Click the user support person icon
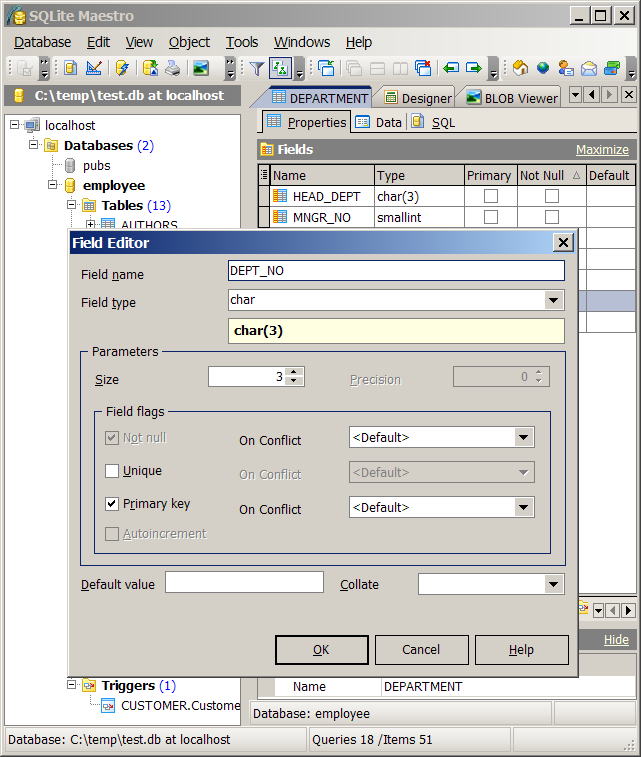This screenshot has height=757, width=641. point(566,68)
